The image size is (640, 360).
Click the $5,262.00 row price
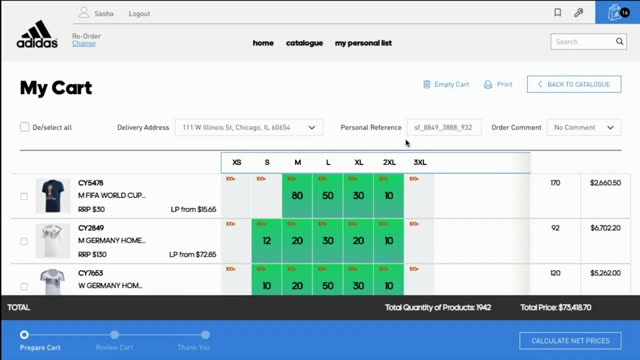coord(605,273)
